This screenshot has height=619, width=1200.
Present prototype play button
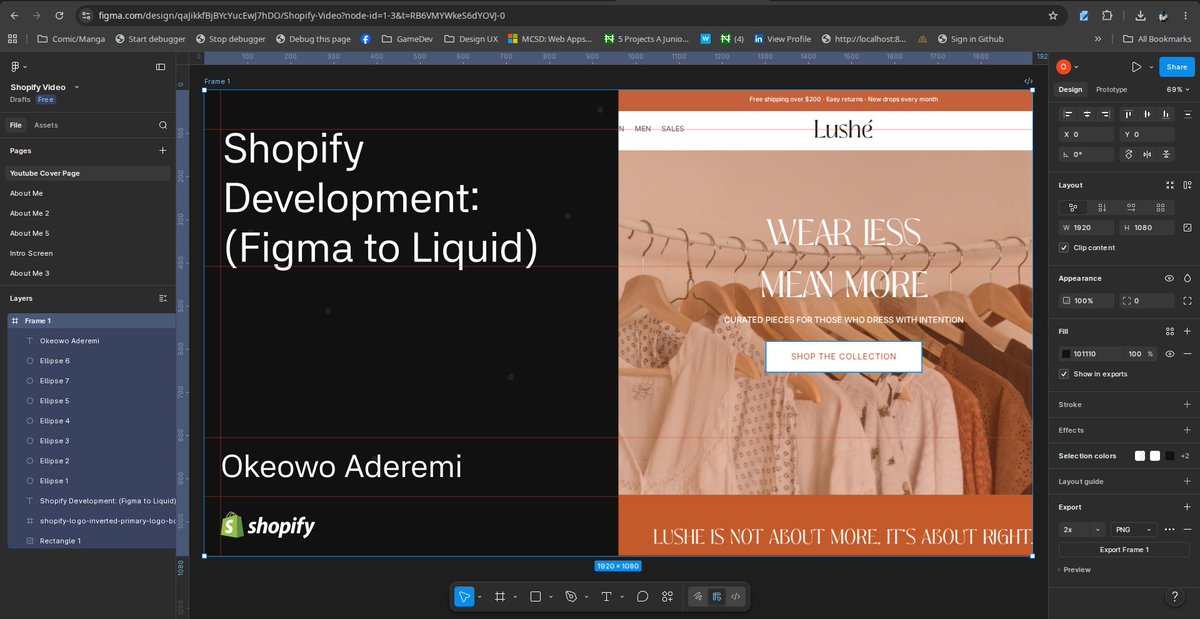coord(1136,67)
